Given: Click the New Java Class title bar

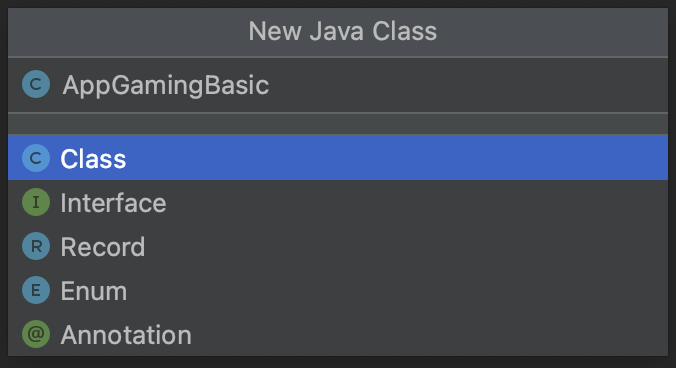Looking at the screenshot, I should click(x=338, y=32).
